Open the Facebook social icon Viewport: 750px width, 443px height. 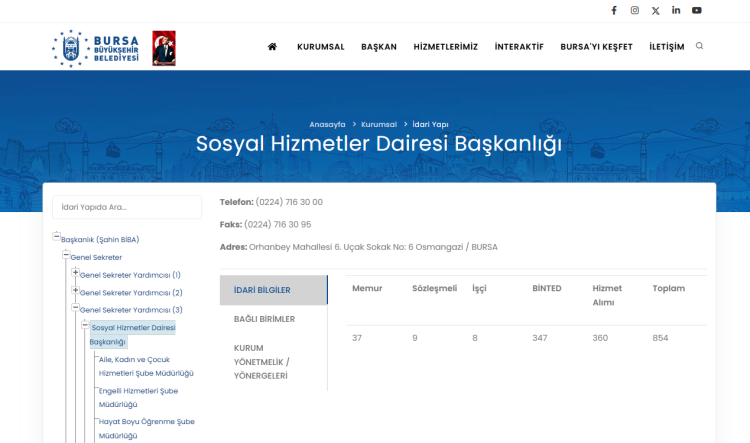(x=614, y=11)
